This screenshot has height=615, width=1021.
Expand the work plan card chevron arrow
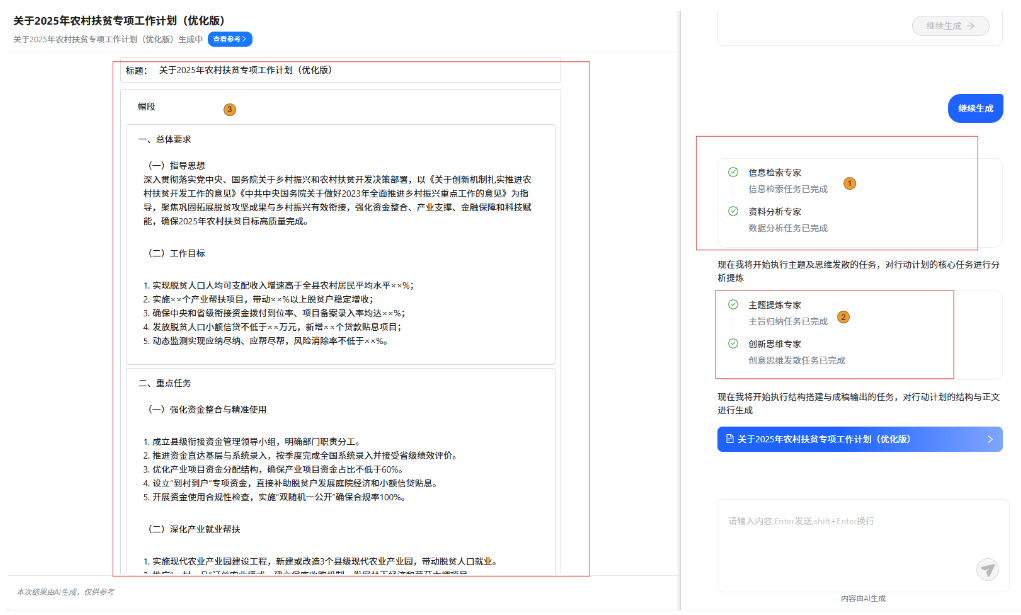[990, 439]
